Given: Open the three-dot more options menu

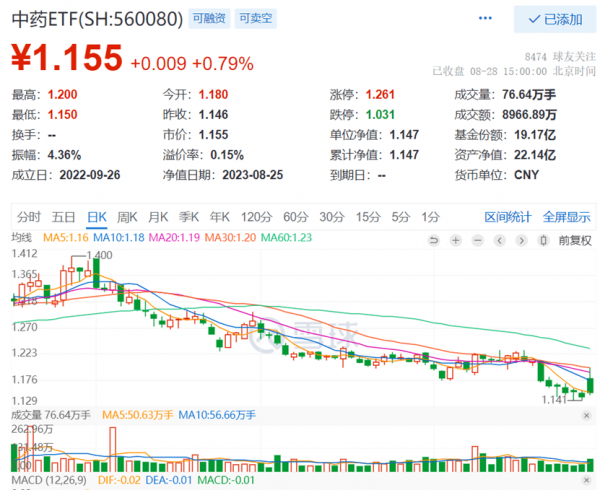Looking at the screenshot, I should pos(485,18).
